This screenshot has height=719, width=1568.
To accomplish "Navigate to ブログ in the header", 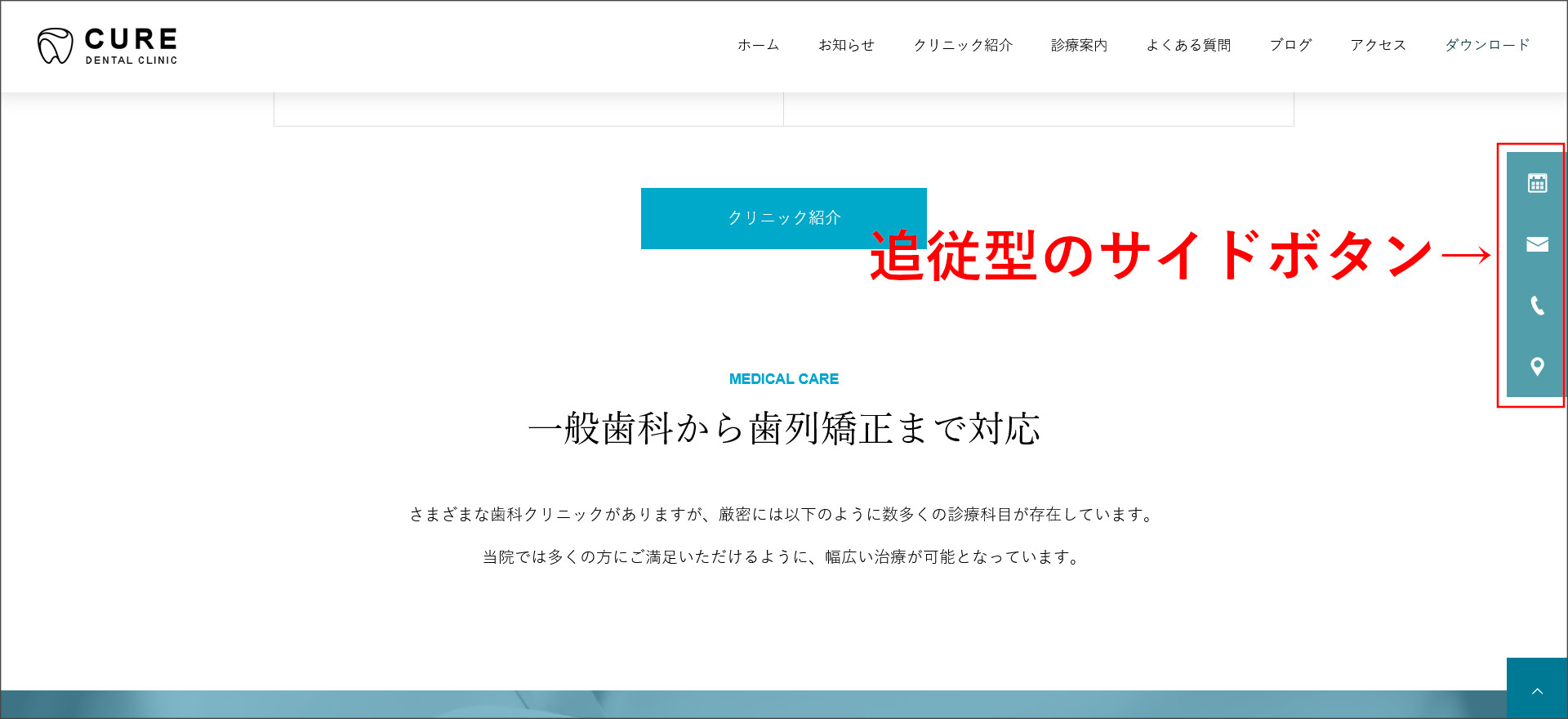I will click(x=1290, y=45).
